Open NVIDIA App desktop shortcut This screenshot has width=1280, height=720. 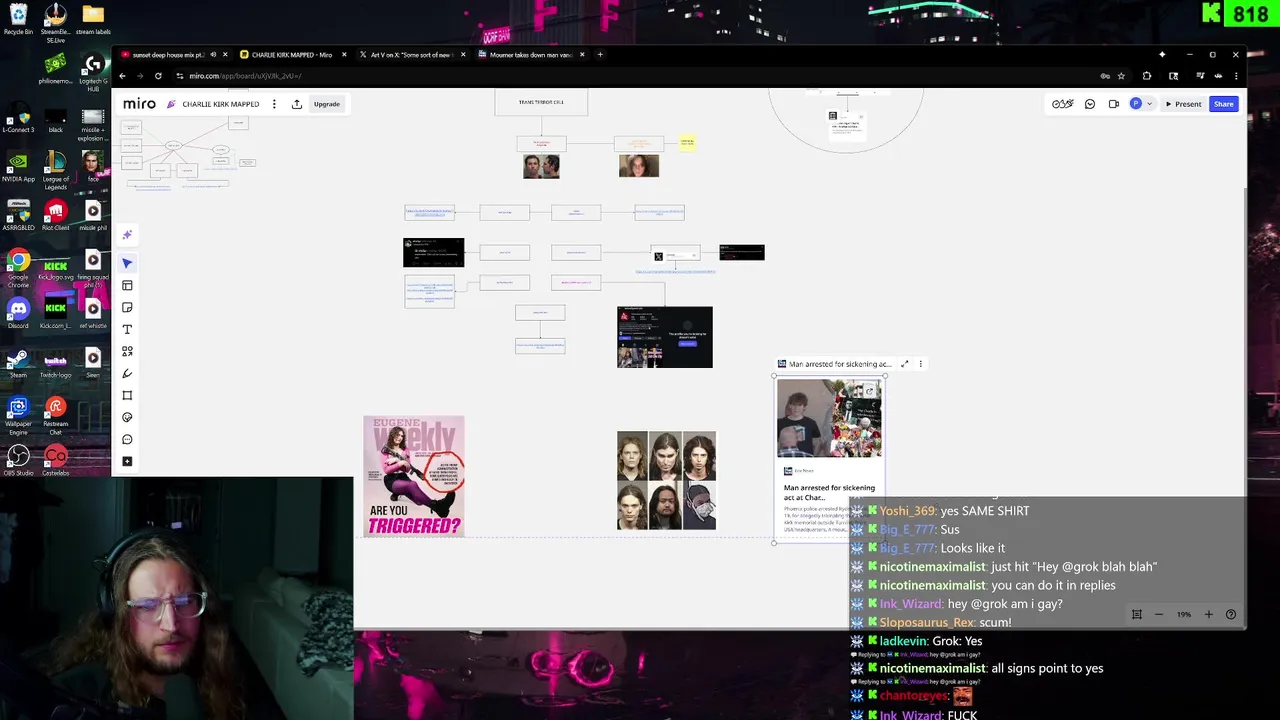(x=18, y=167)
